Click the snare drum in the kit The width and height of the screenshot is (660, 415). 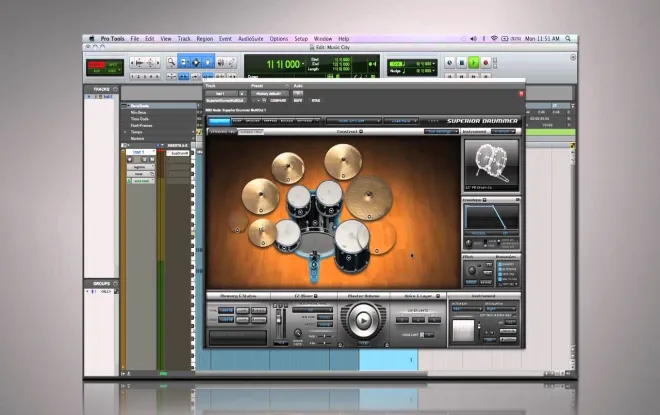287,236
